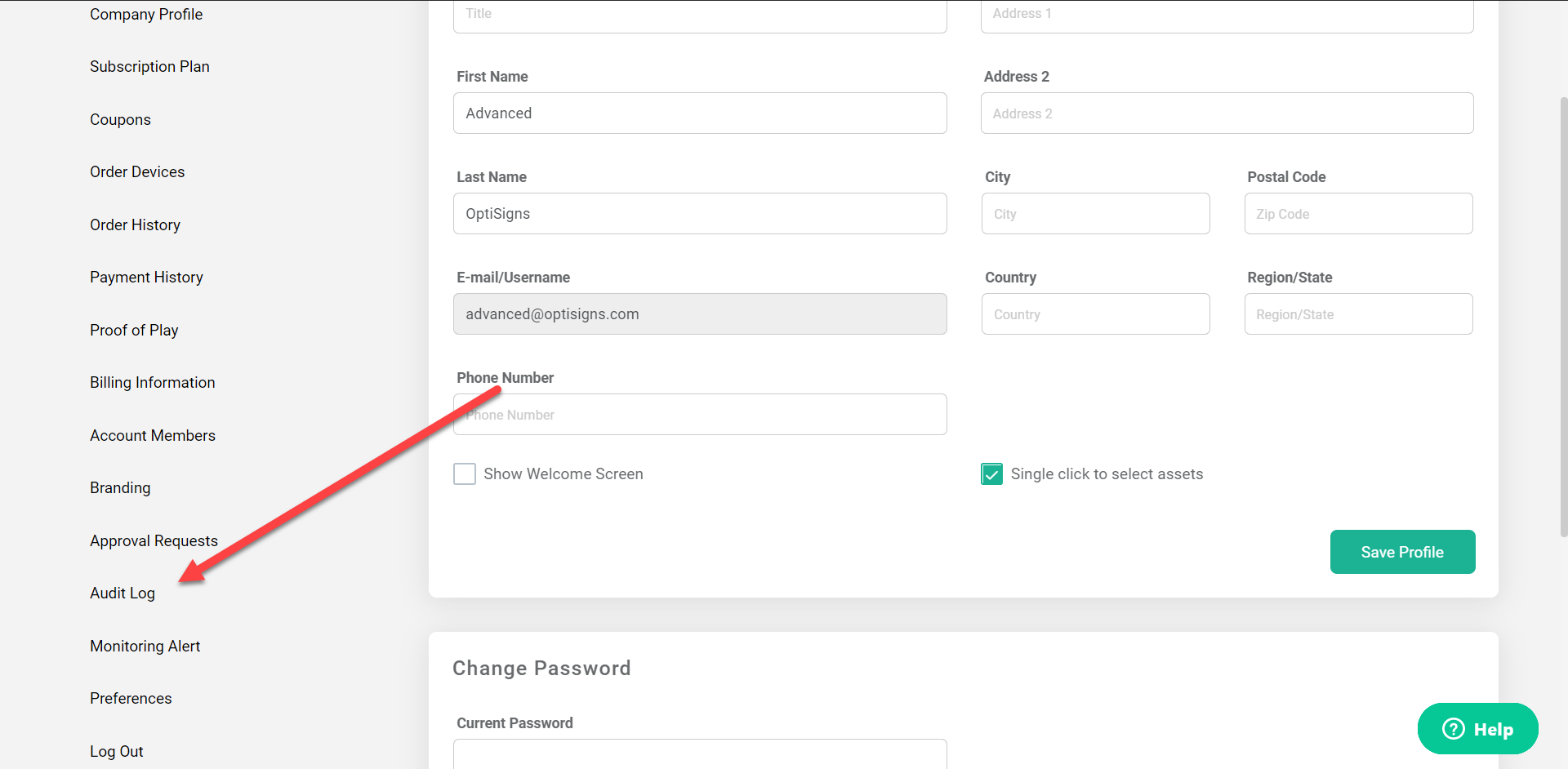Click into the Phone Number field
1568x769 pixels.
700,415
